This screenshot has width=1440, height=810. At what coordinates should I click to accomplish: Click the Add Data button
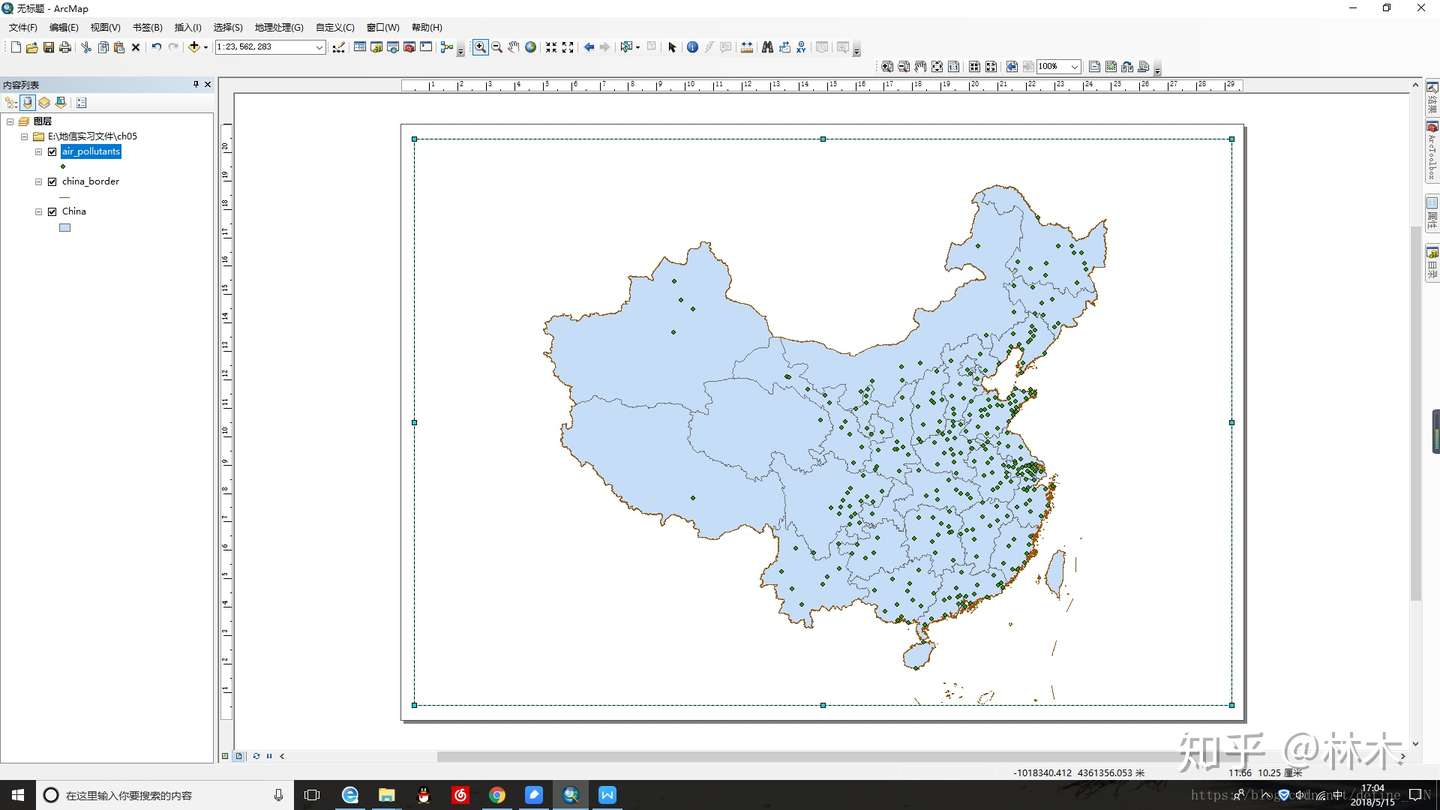point(194,47)
